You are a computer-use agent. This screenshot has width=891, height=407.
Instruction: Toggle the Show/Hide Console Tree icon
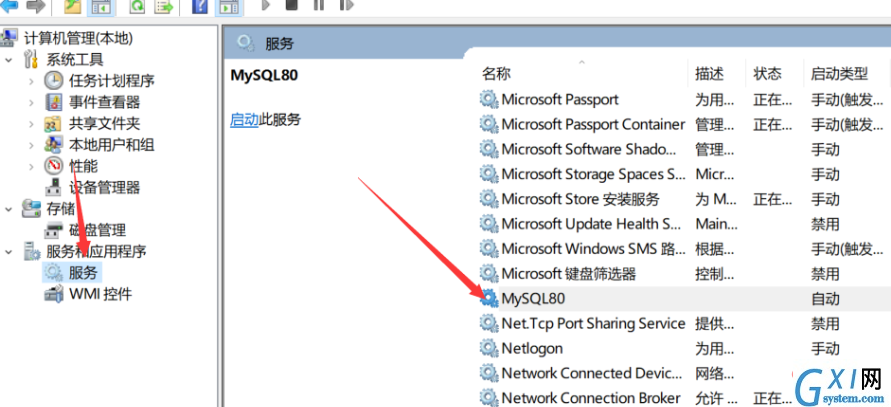point(101,6)
